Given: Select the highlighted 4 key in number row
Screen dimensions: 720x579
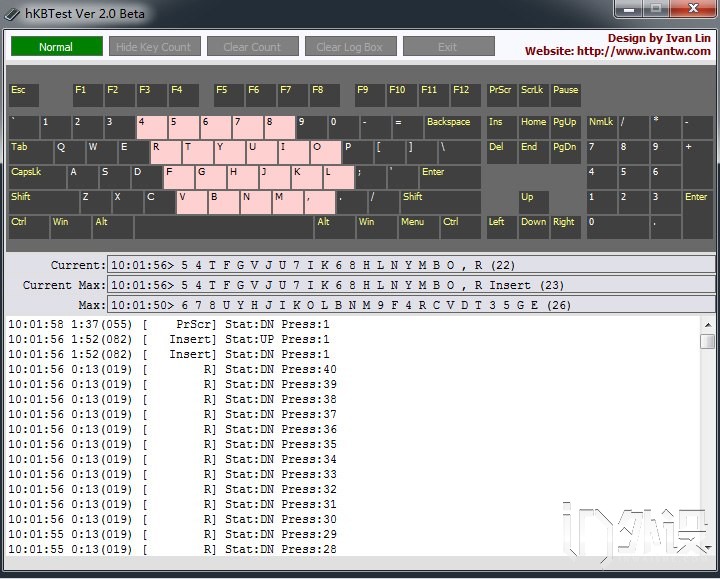Looking at the screenshot, I should [x=152, y=127].
